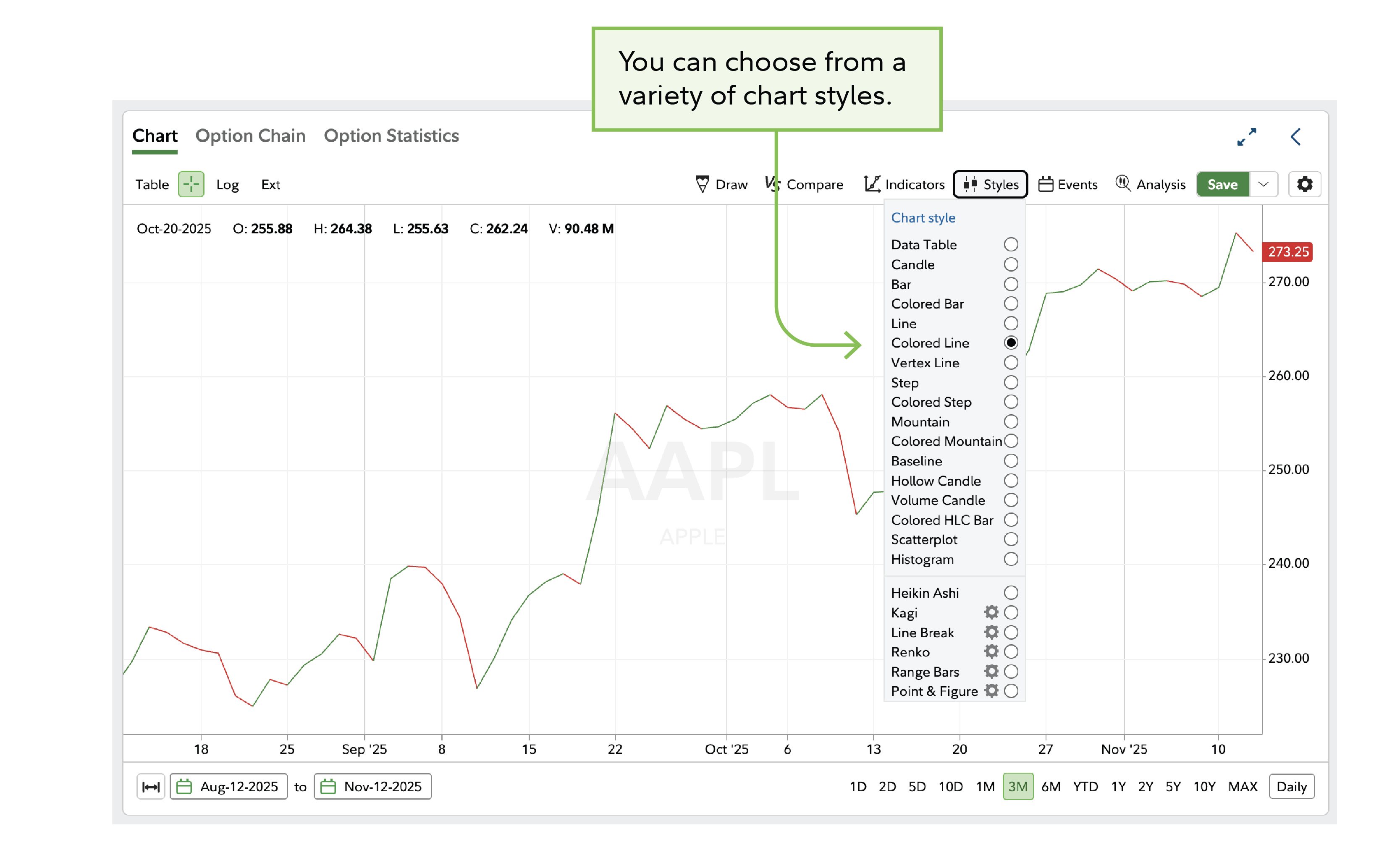Toggle the crosshair cursor icon
The image size is (1400, 842).
point(191,184)
